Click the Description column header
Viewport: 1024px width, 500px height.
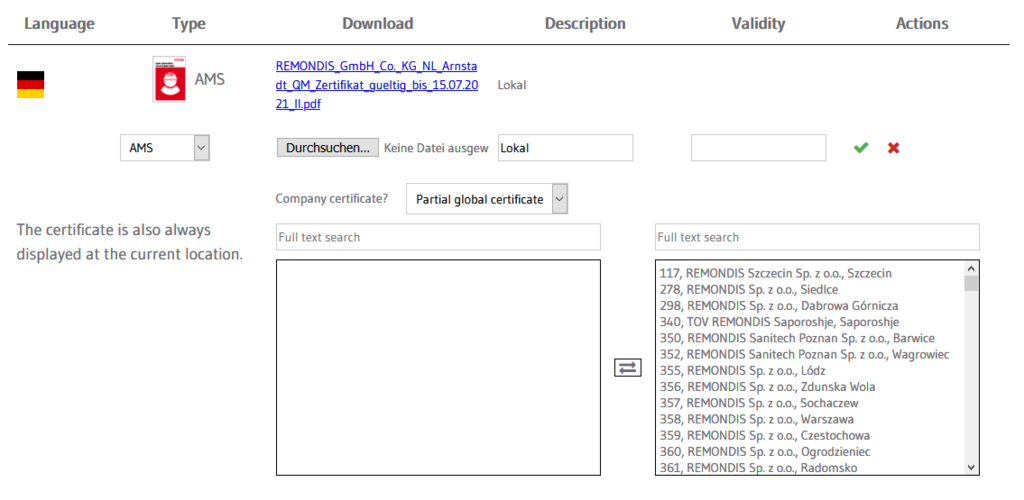585,24
